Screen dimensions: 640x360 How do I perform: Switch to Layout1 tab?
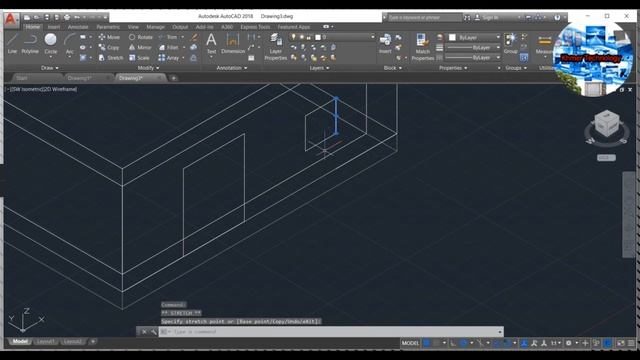[45, 342]
